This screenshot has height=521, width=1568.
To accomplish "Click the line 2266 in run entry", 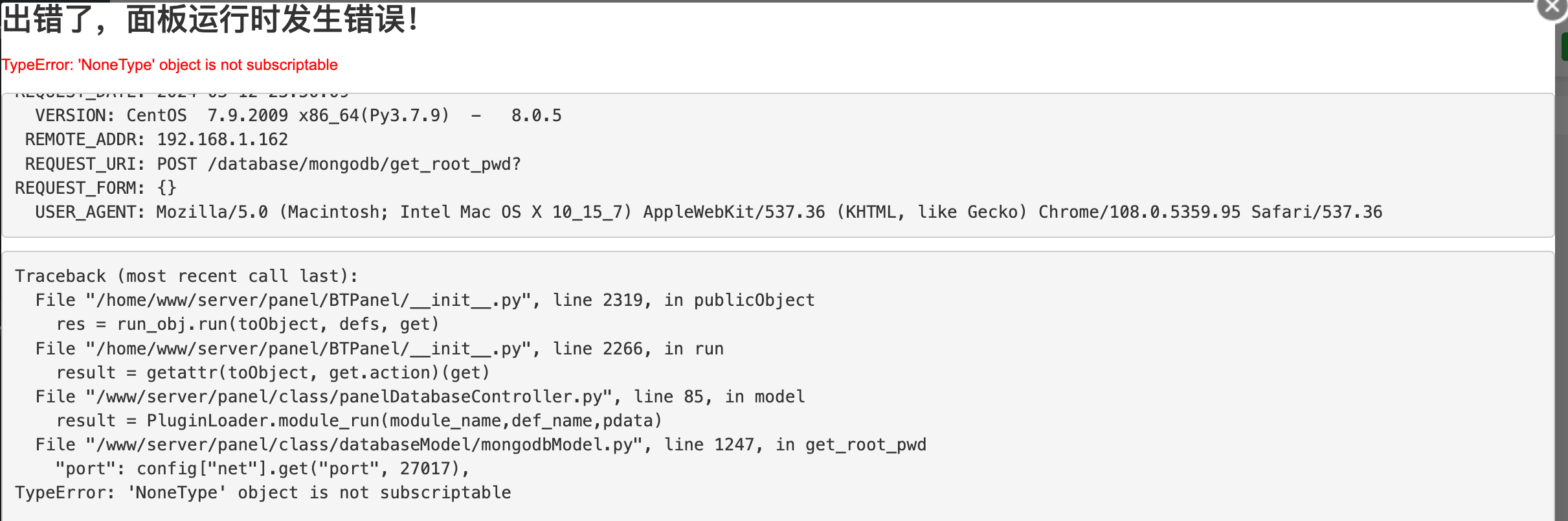I will pos(379,349).
